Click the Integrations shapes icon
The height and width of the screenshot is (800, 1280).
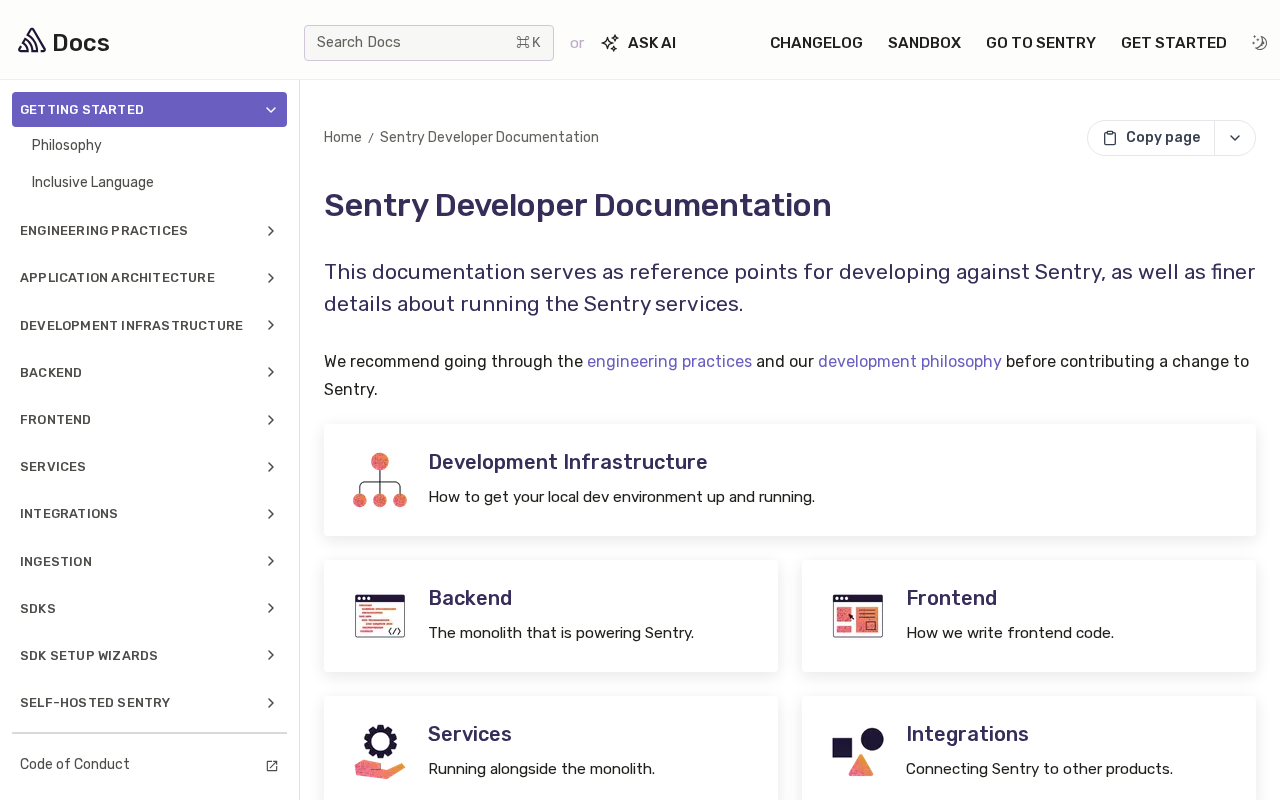858,752
